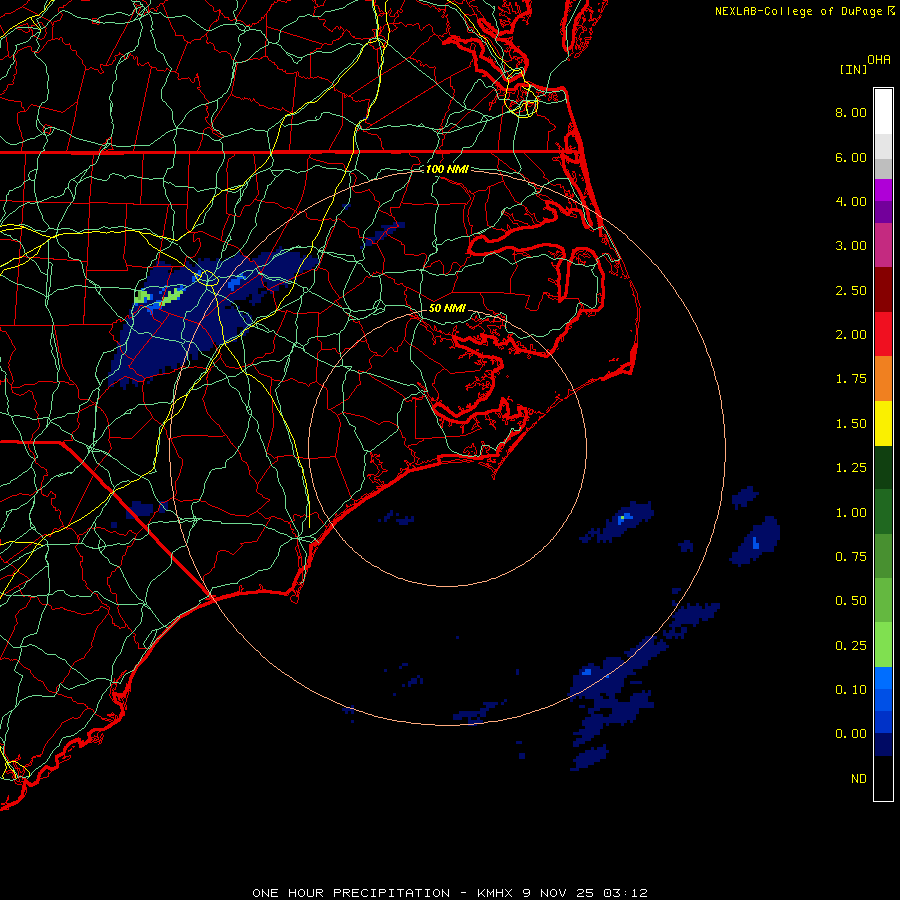Screen dimensions: 900x900
Task: Click the "1.75" legend value
Action: 851,379
